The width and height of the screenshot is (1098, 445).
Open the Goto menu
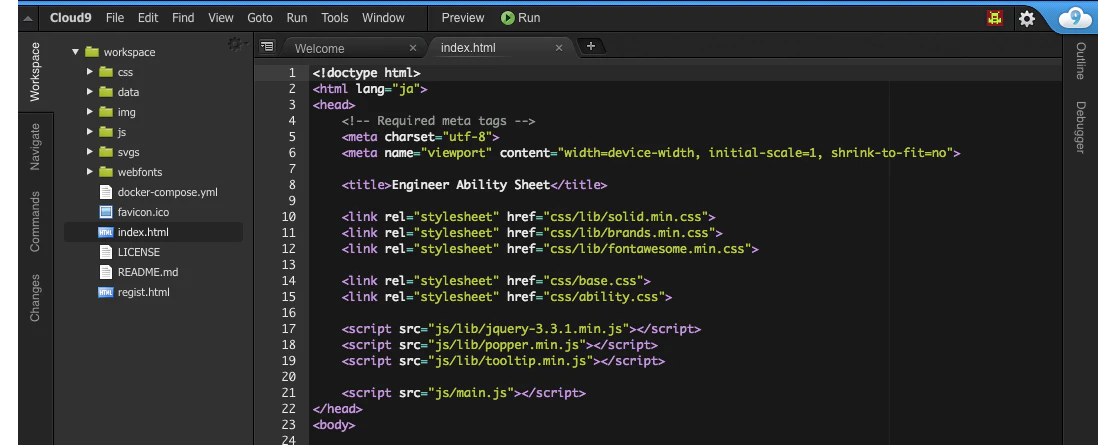[x=260, y=18]
